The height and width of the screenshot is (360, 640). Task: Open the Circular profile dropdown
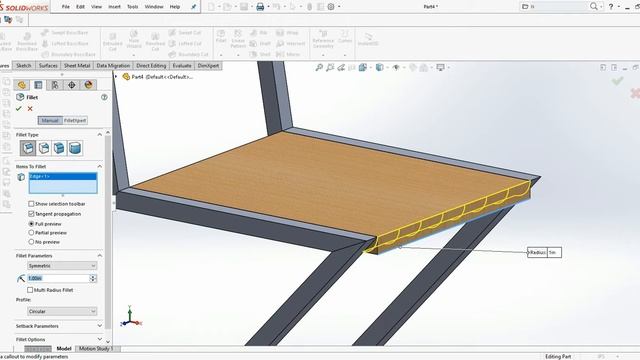click(x=62, y=311)
